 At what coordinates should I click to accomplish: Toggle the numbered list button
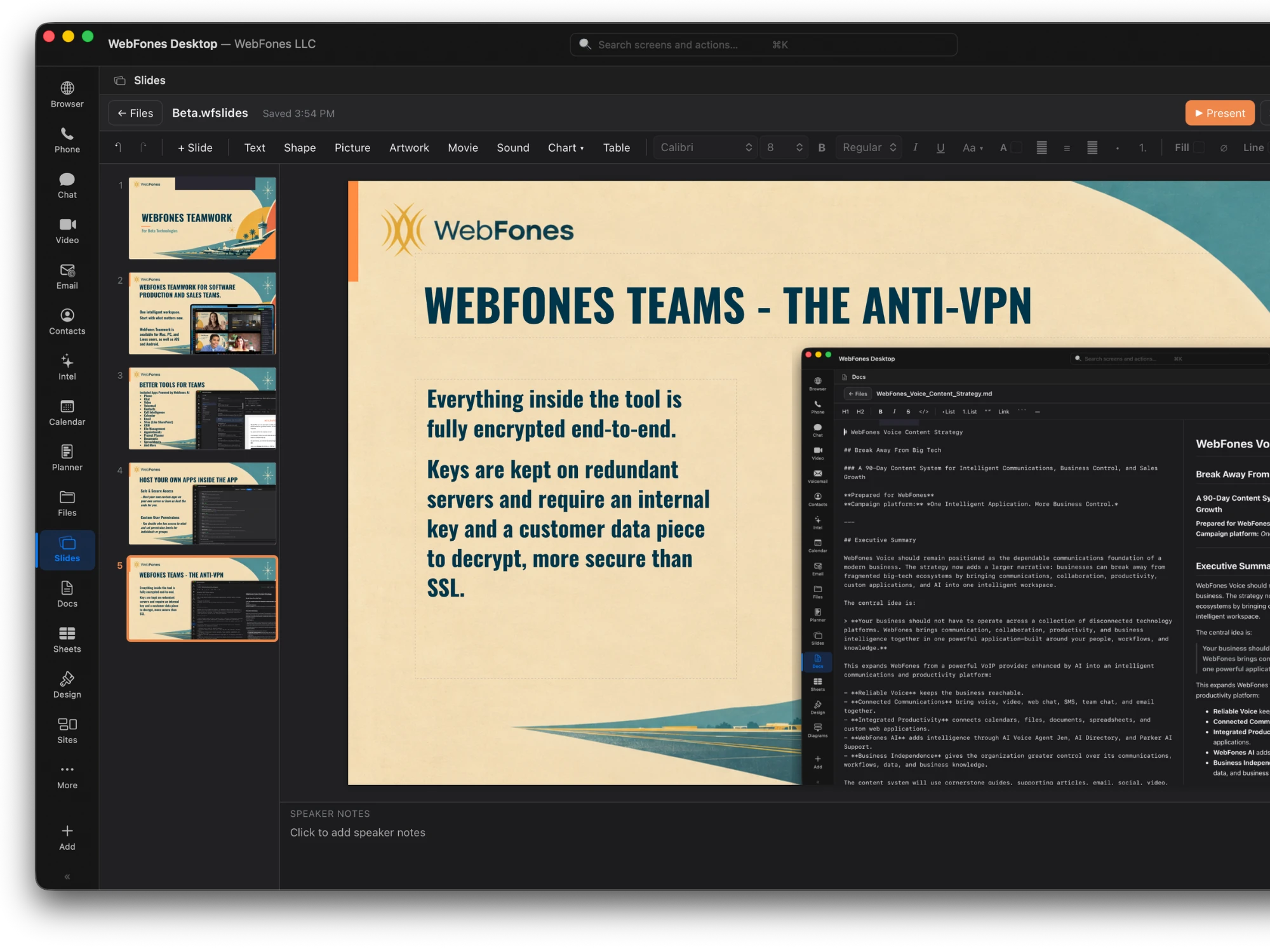pos(1142,148)
